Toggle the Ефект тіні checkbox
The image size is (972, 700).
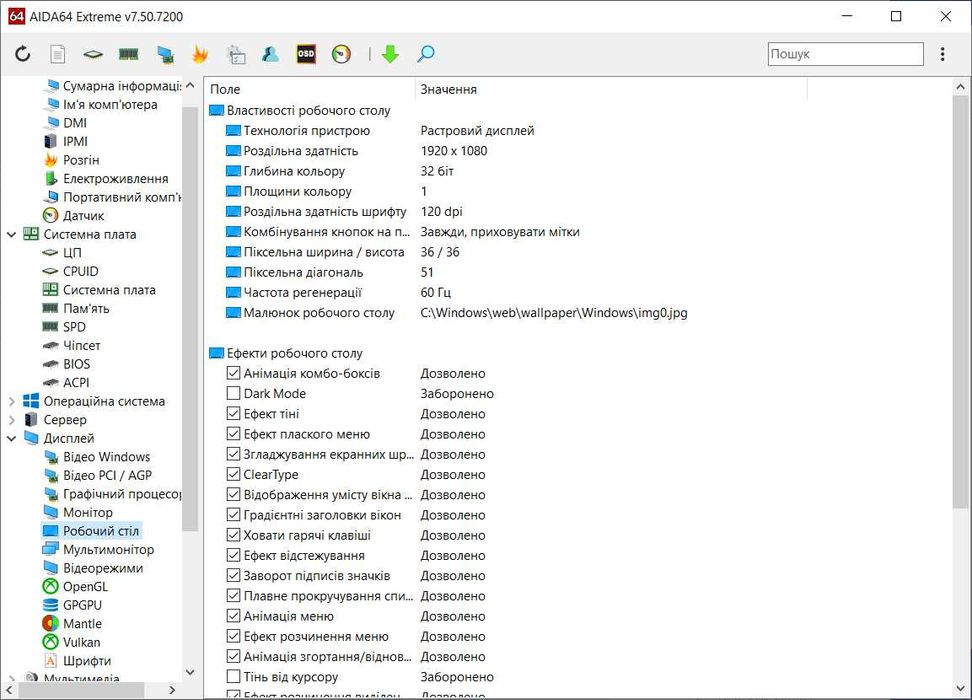click(x=233, y=414)
